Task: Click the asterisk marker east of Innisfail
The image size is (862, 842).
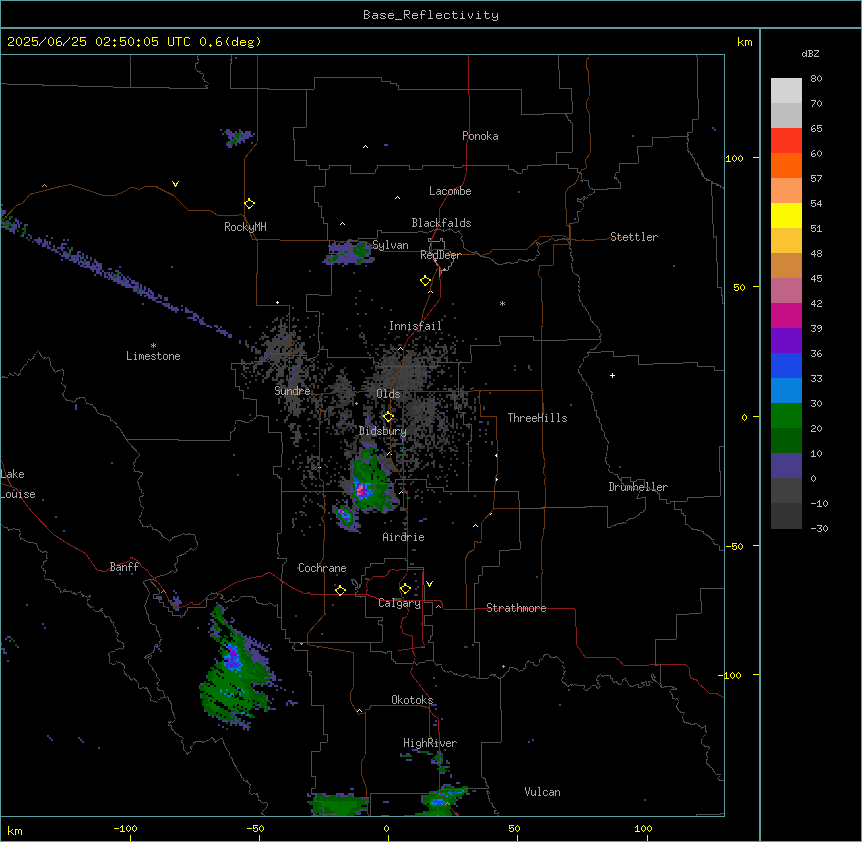Action: click(x=502, y=303)
